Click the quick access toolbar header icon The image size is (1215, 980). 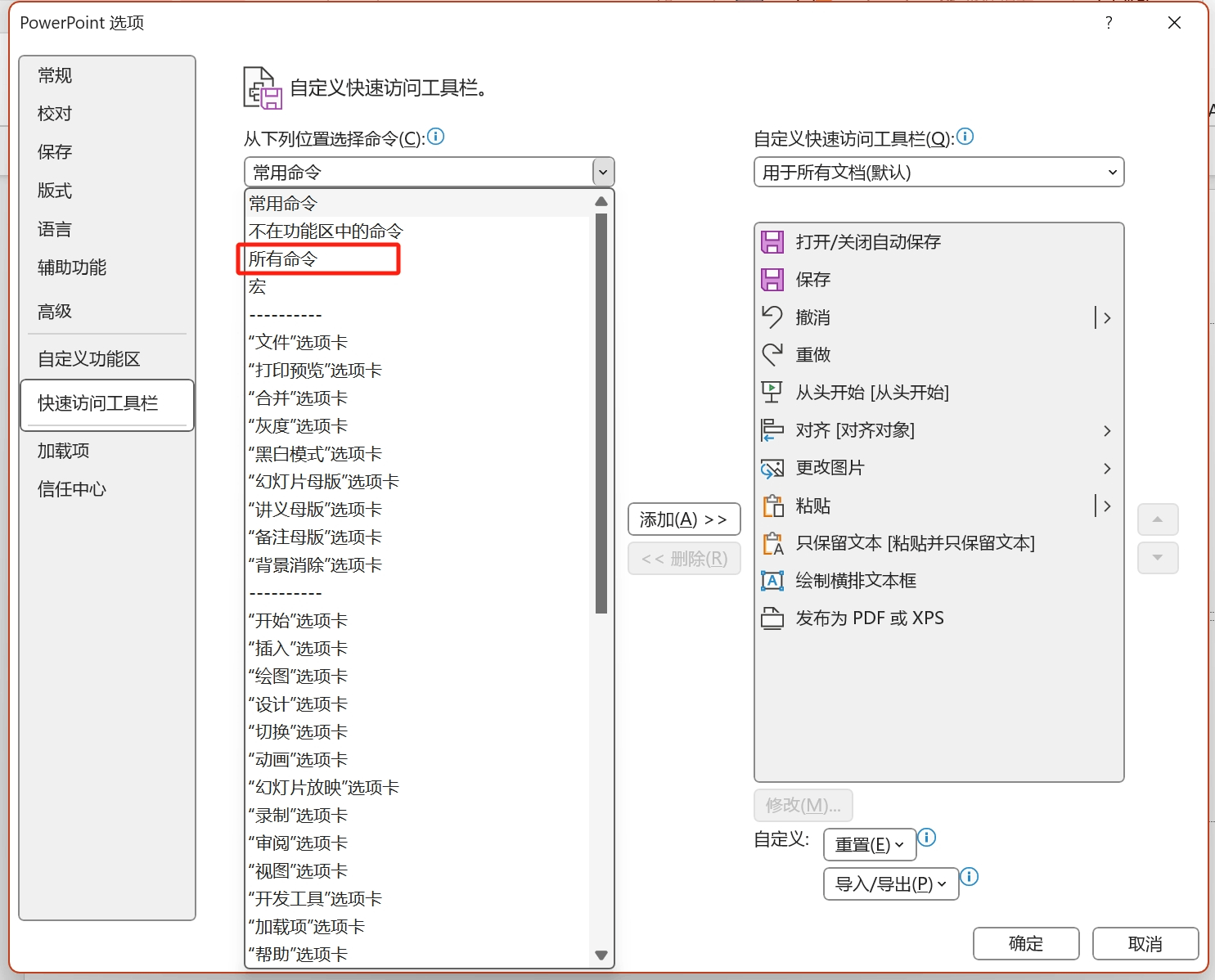click(x=263, y=88)
